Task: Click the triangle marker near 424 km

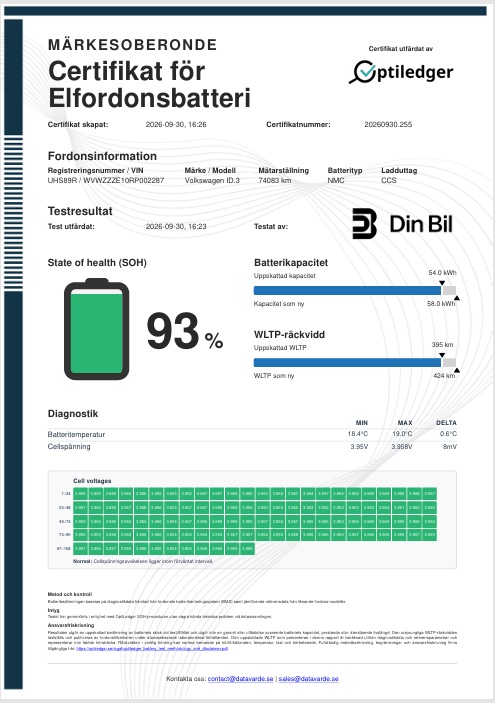Action: (457, 370)
